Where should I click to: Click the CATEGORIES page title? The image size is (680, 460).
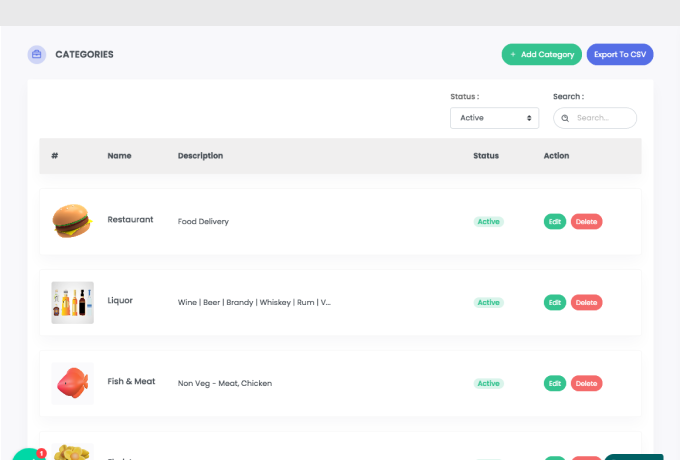point(84,55)
